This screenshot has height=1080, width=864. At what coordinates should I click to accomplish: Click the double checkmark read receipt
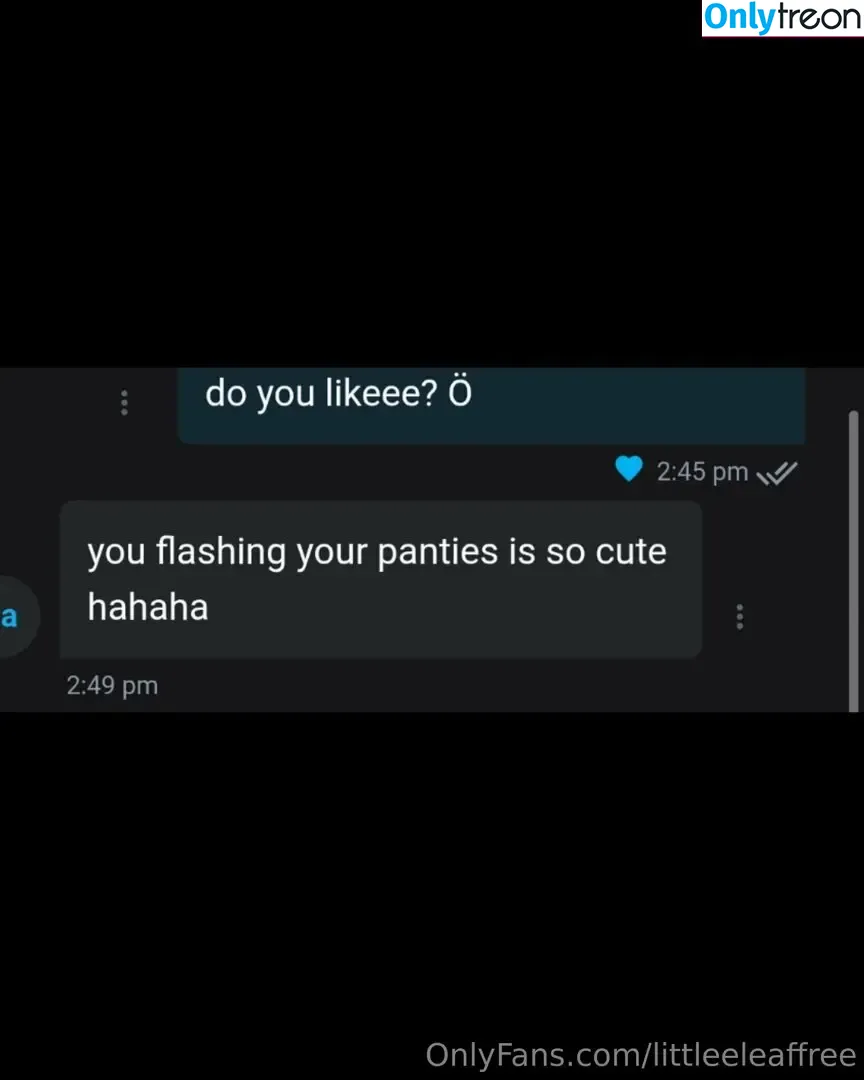click(x=777, y=473)
